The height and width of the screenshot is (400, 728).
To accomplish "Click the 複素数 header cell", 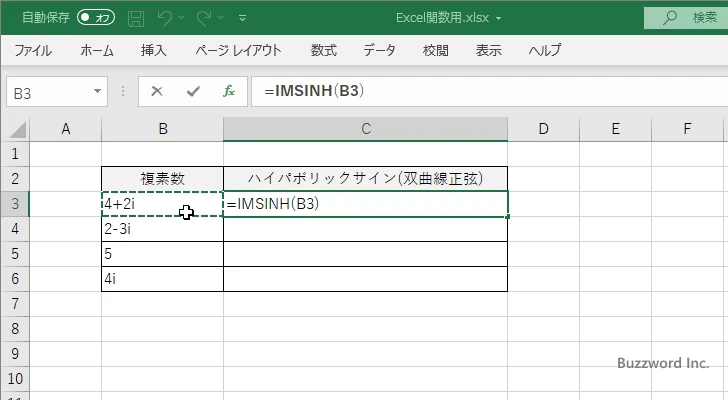I will pos(162,179).
